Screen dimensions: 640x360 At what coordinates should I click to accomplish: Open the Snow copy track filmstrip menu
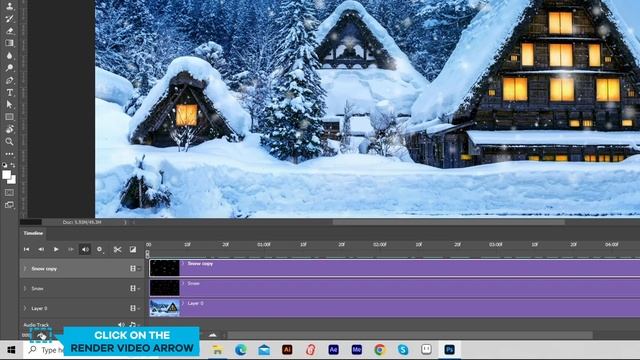134,269
